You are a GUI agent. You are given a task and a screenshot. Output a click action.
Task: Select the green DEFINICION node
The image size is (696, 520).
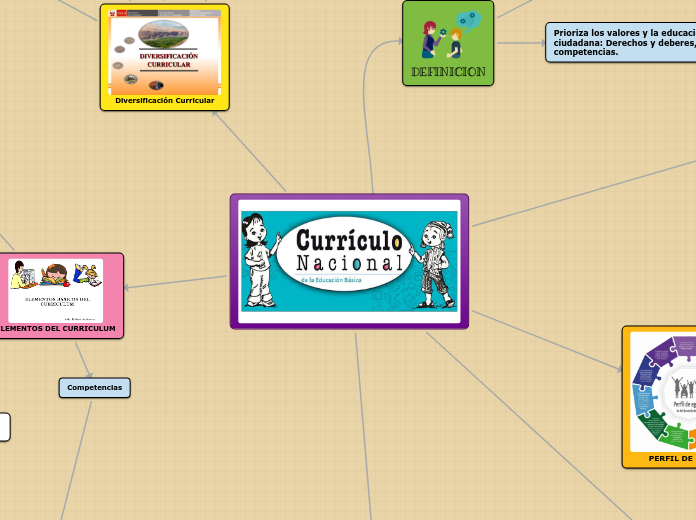[448, 43]
